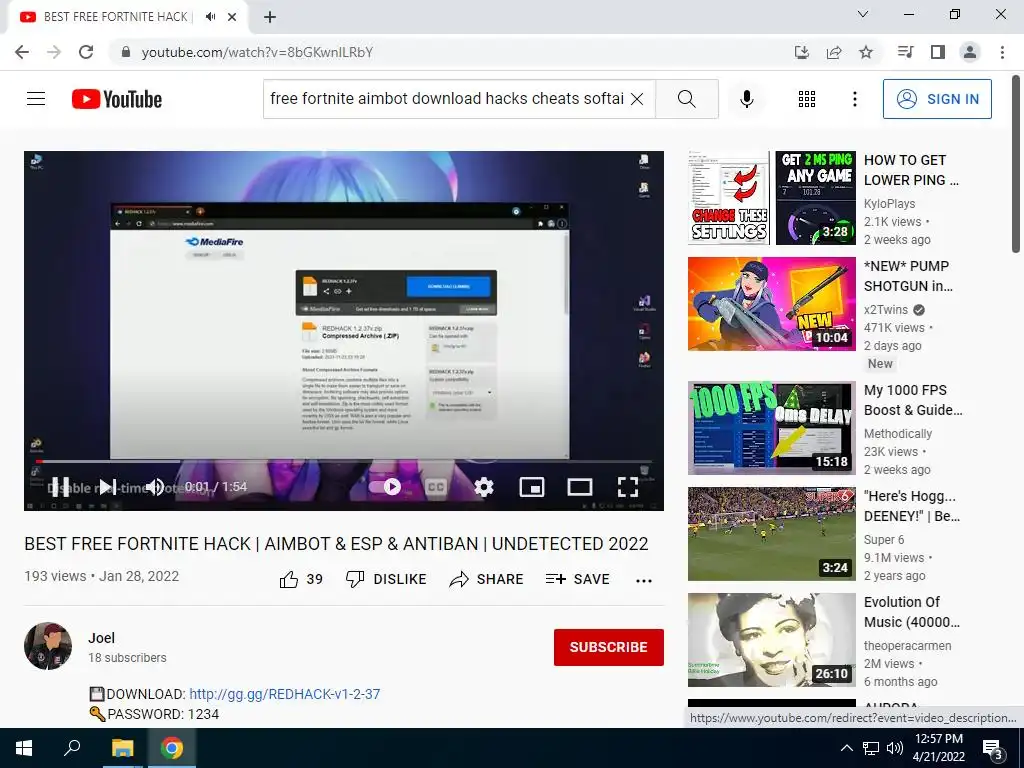
Task: Open File Explorer from taskbar
Action: coord(122,748)
